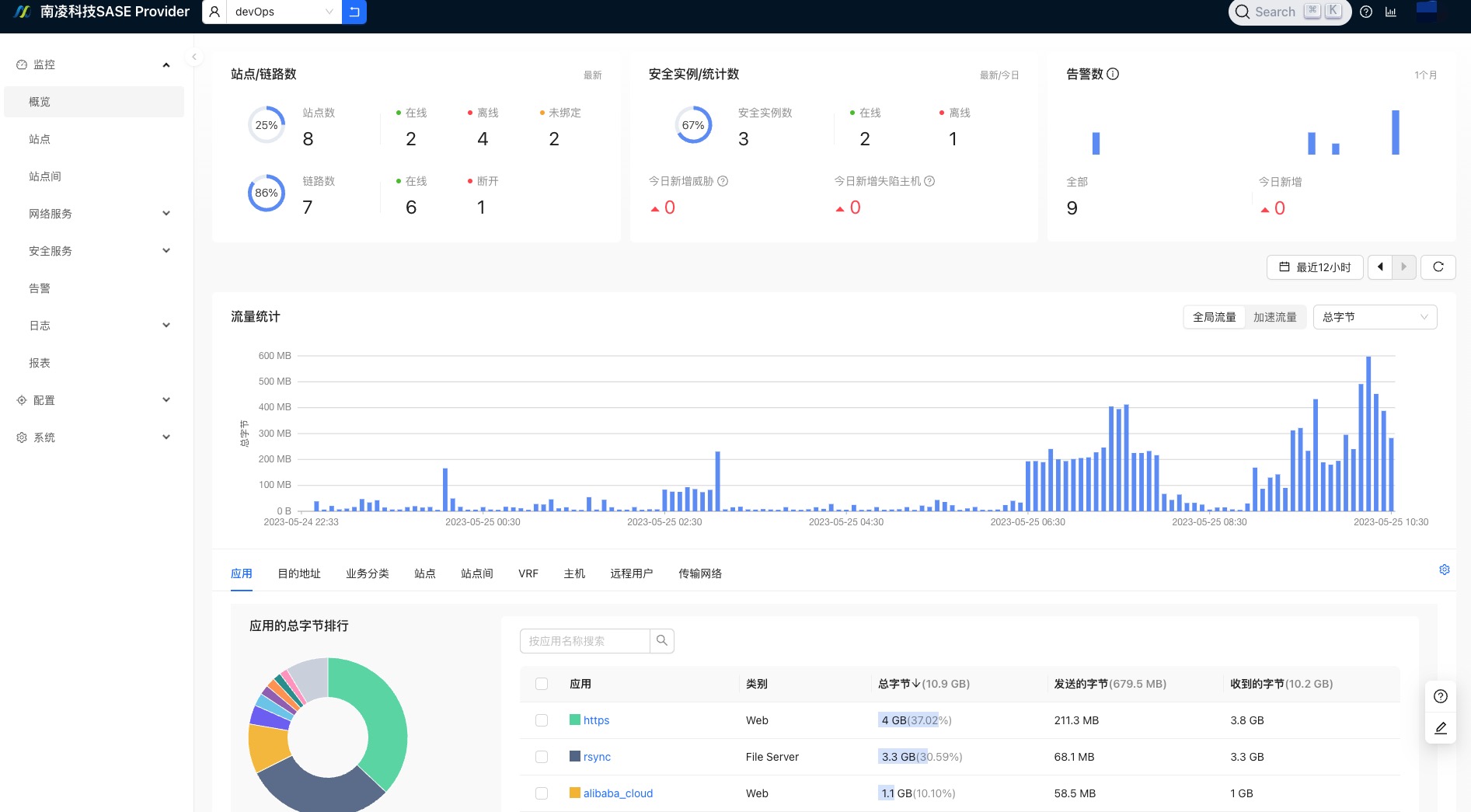The width and height of the screenshot is (1471, 812).
Task: Click the orange alibaba_cloud color swatch
Action: [x=575, y=793]
